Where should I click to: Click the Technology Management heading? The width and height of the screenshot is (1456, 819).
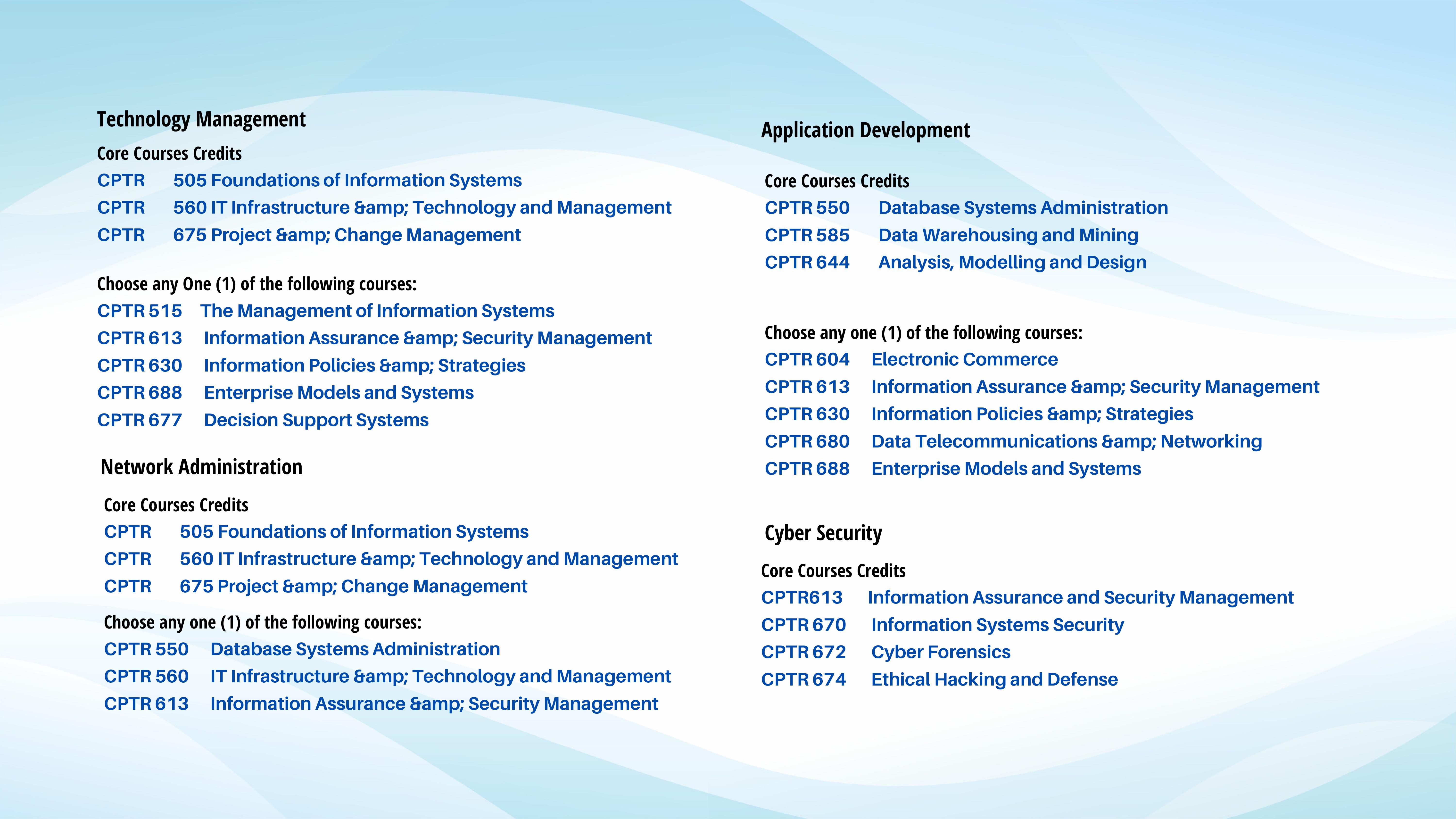[201, 119]
